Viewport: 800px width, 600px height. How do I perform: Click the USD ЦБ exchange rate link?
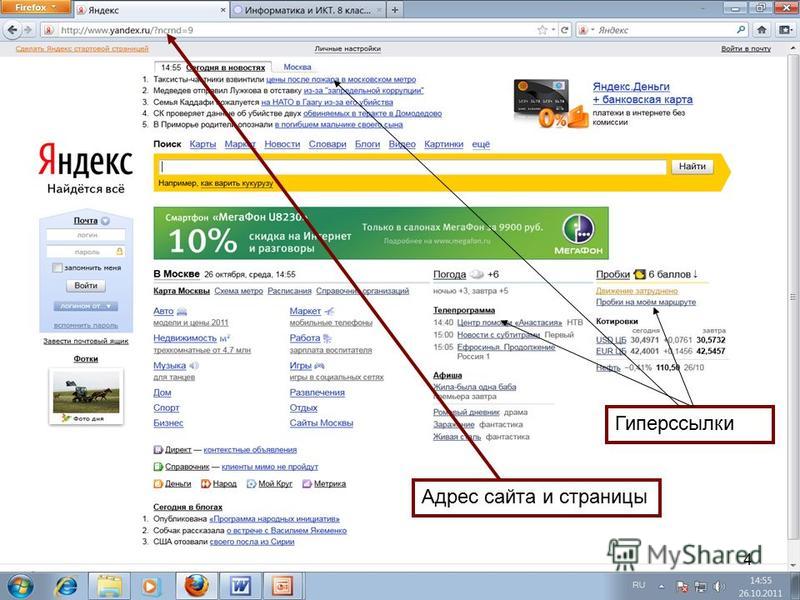(611, 340)
